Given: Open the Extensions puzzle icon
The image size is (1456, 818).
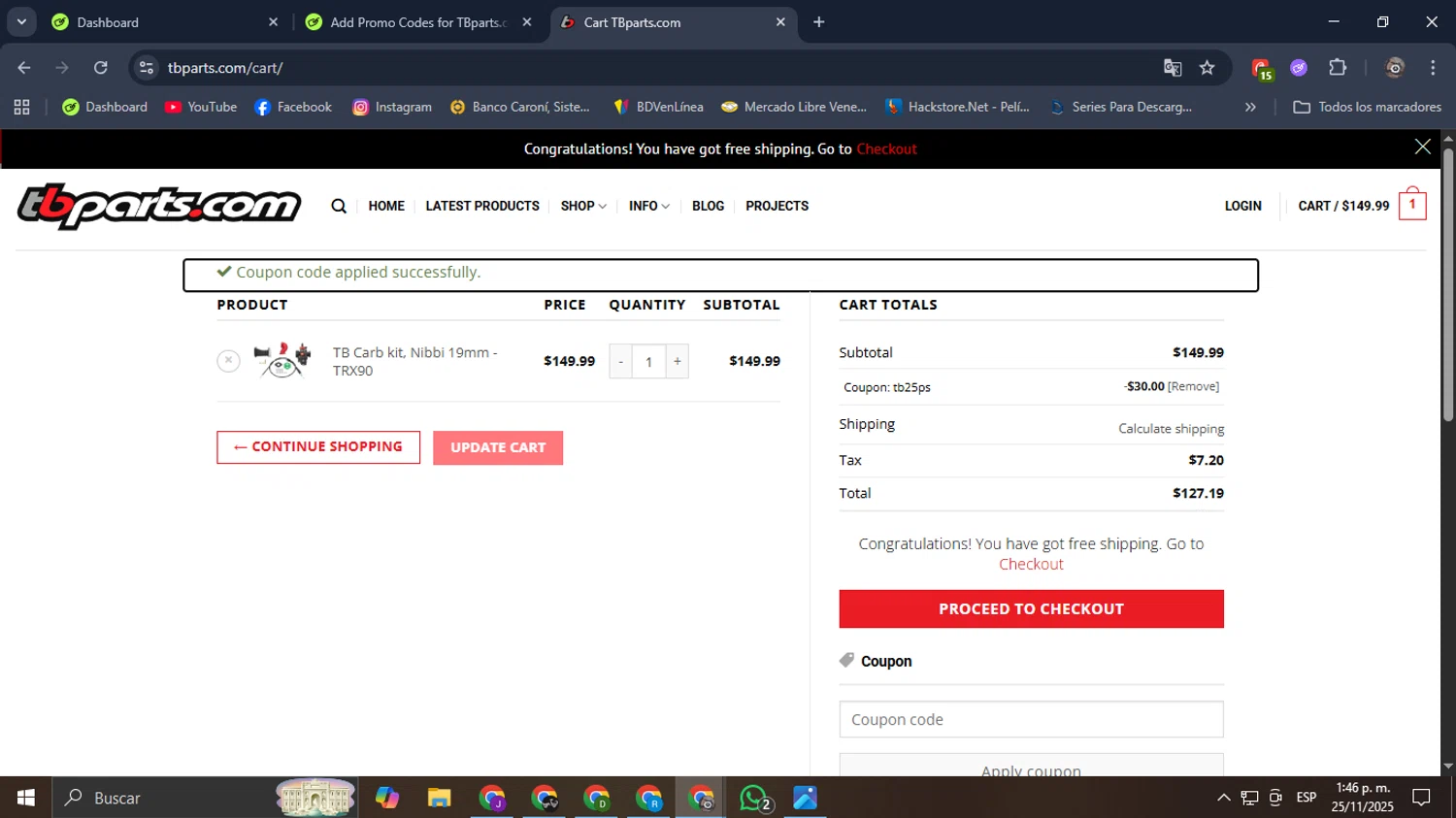Looking at the screenshot, I should (1338, 67).
